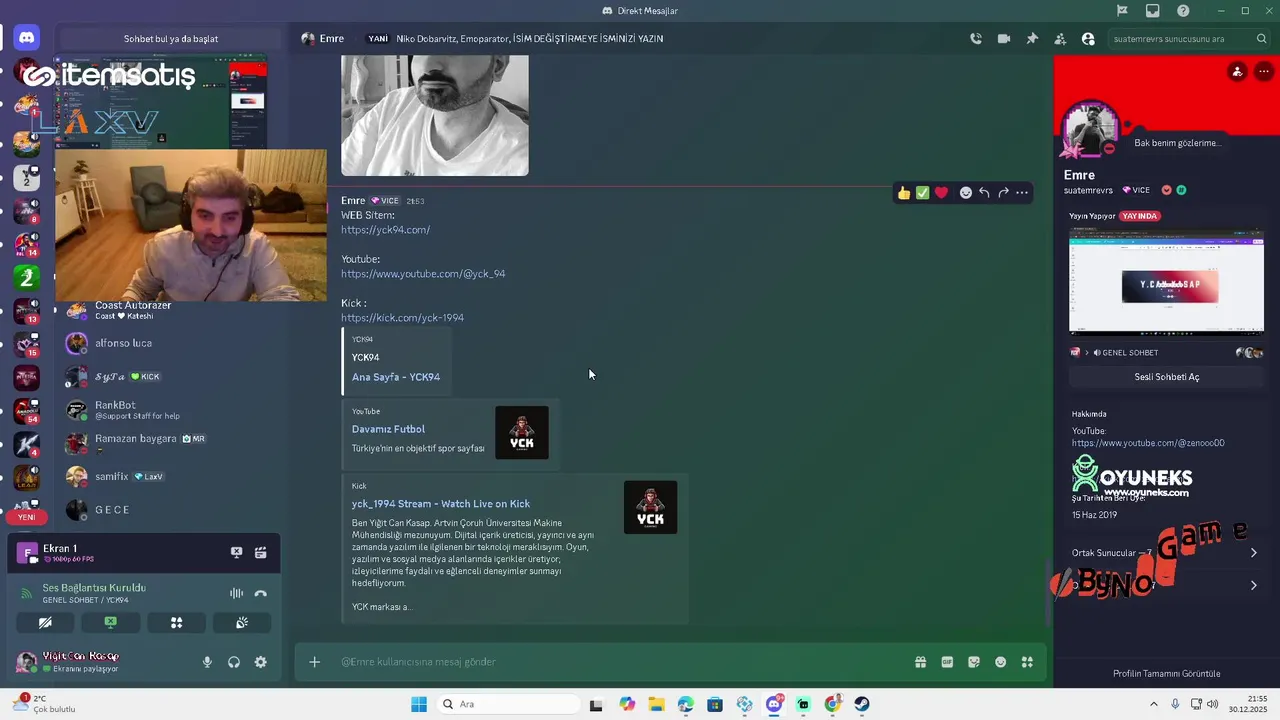Click YCK thumbnail in YouTube embed
Image resolution: width=1280 pixels, height=720 pixels.
pyautogui.click(x=522, y=433)
